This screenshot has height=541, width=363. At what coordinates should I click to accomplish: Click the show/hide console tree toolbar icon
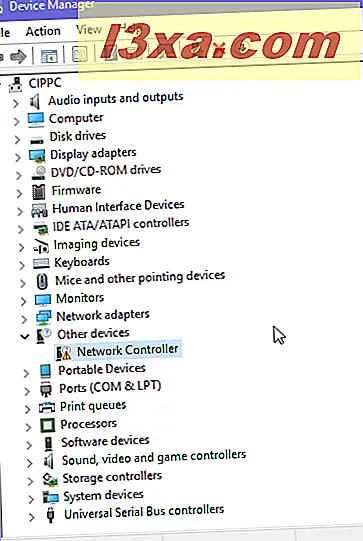tap(49, 56)
